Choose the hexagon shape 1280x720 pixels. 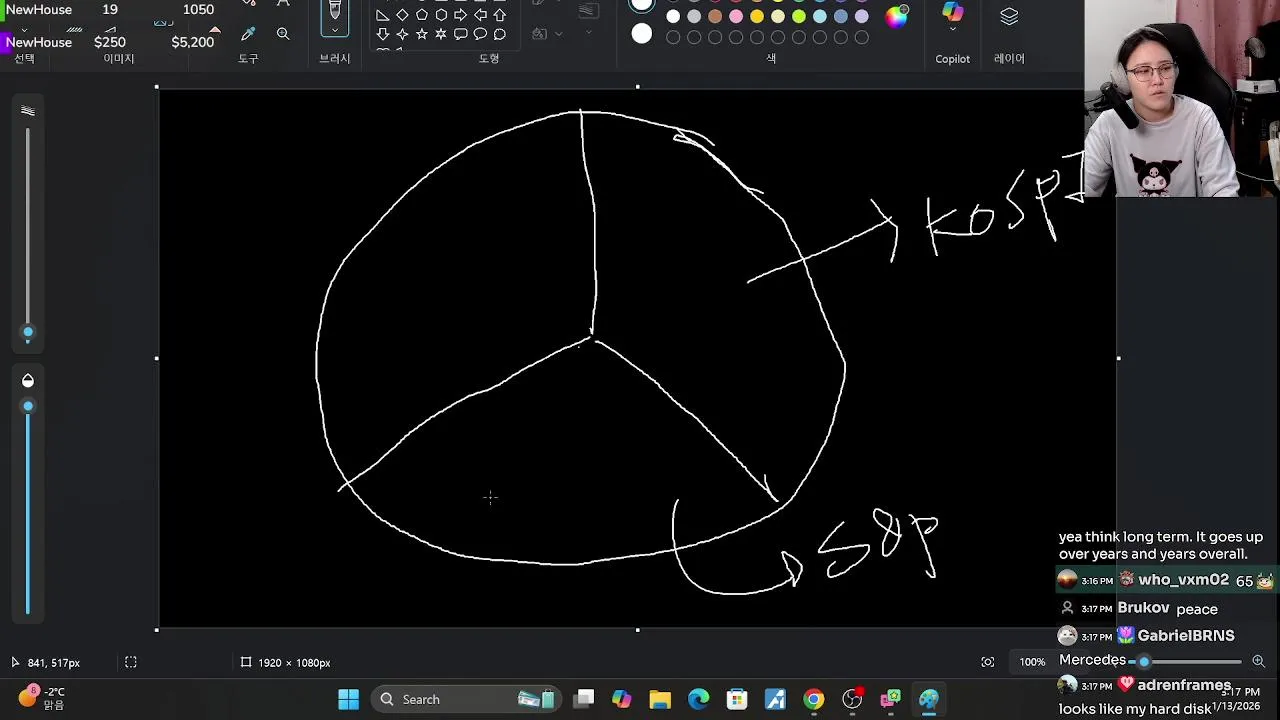click(x=441, y=15)
